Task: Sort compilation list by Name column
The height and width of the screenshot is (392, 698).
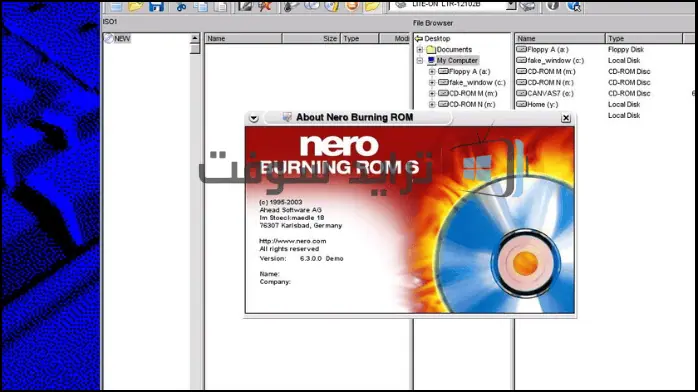Action: coord(243,38)
